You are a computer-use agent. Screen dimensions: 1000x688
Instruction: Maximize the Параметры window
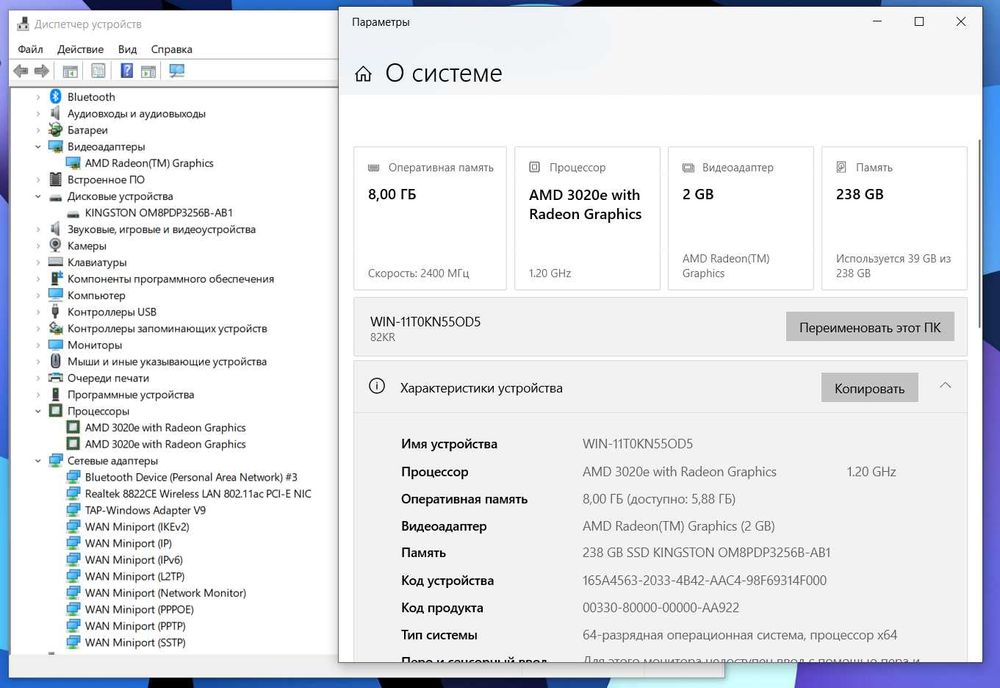[919, 22]
